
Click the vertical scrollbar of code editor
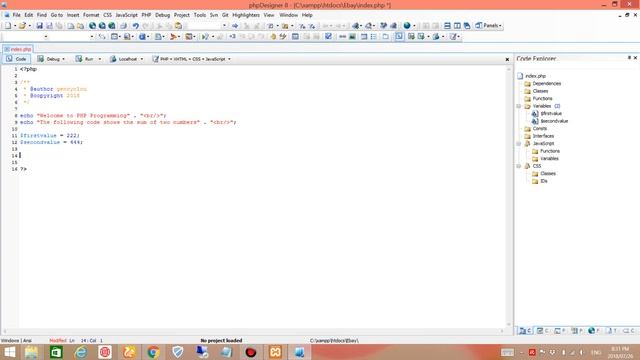coord(509,196)
